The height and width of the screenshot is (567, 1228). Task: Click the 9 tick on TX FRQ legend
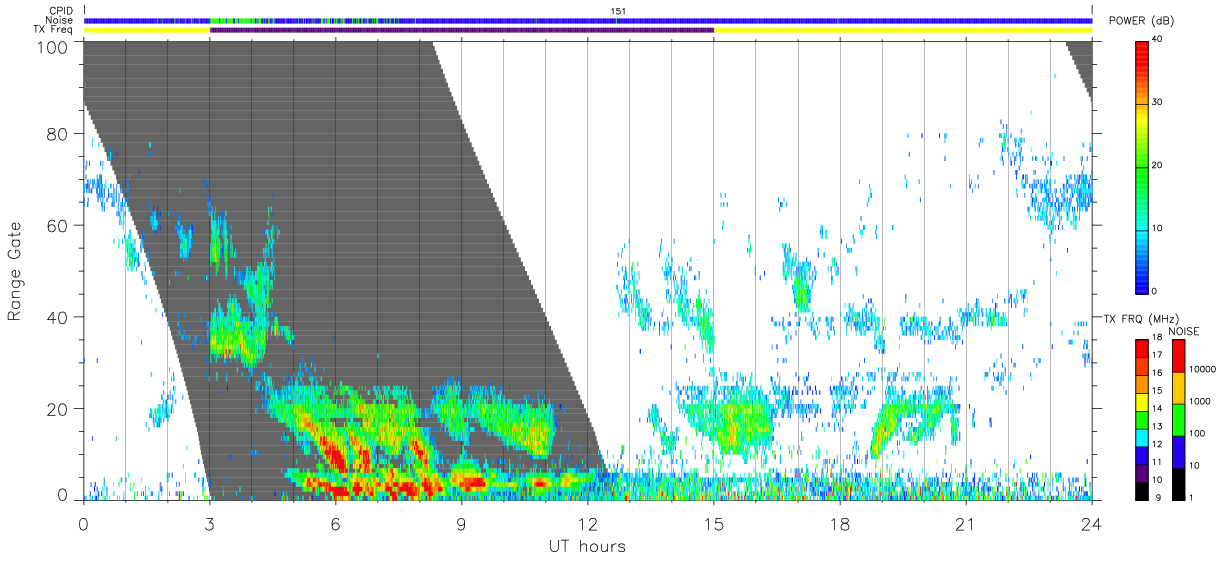(x=1156, y=497)
